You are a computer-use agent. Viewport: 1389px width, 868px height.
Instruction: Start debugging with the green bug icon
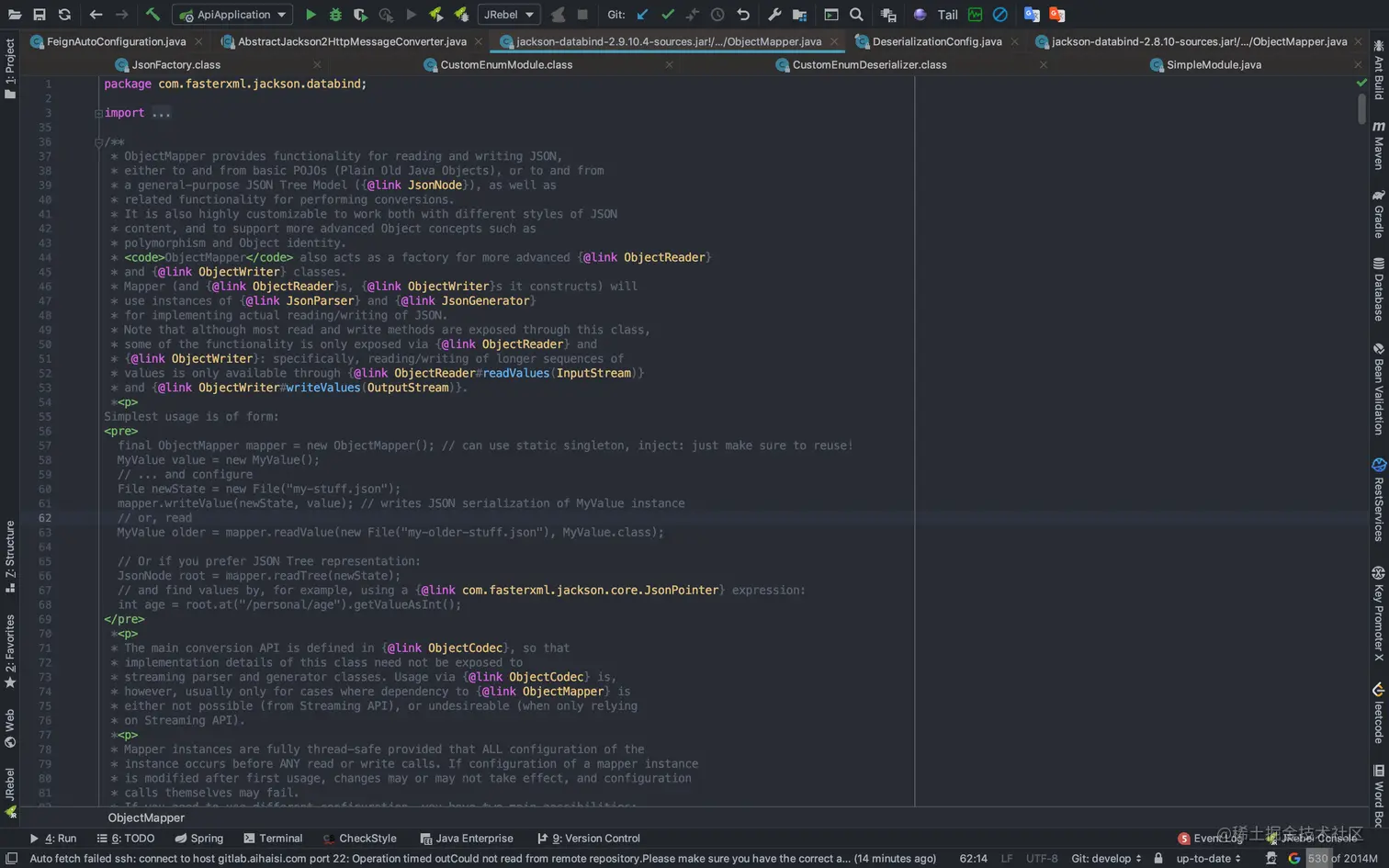(335, 15)
